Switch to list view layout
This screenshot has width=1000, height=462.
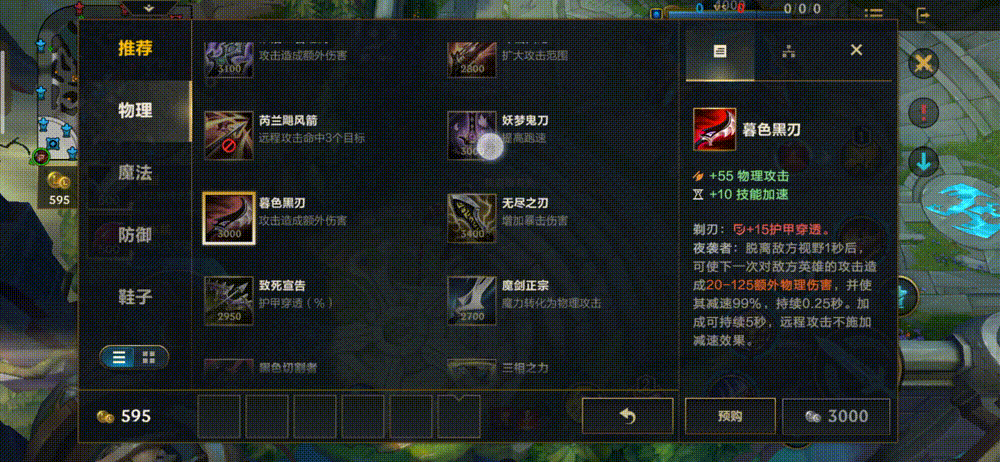coord(119,357)
